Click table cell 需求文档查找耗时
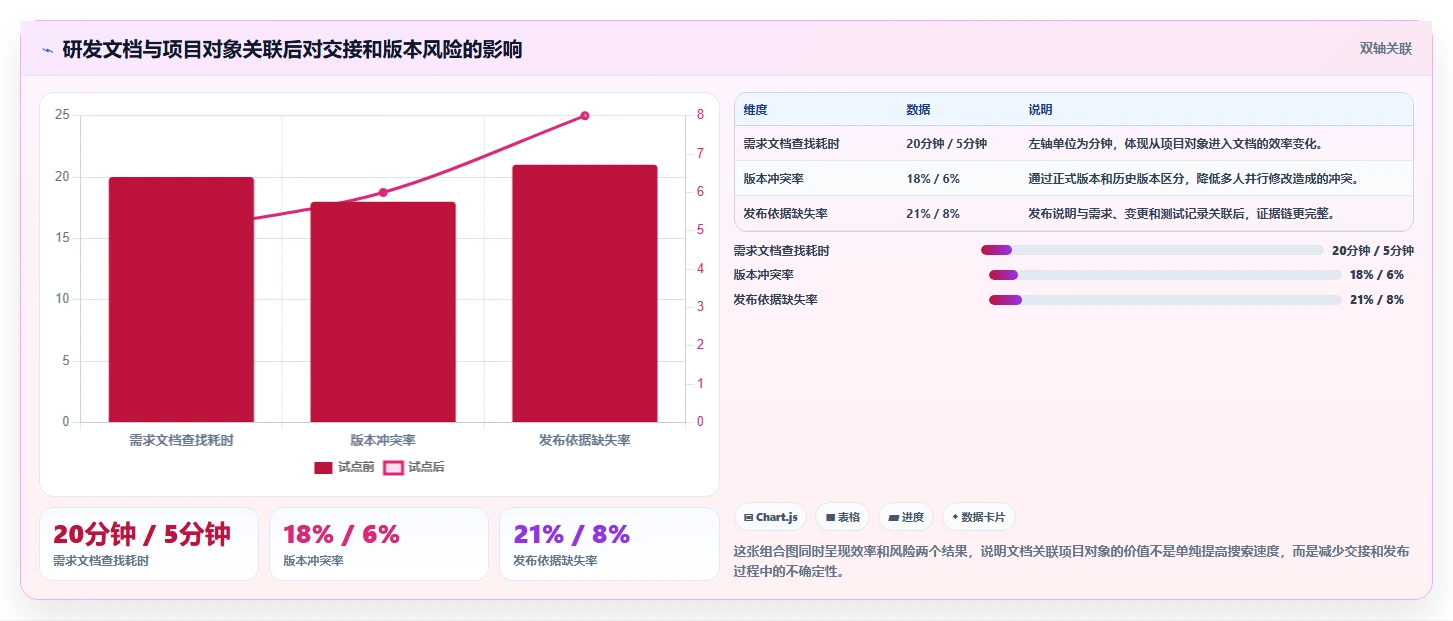 792,144
